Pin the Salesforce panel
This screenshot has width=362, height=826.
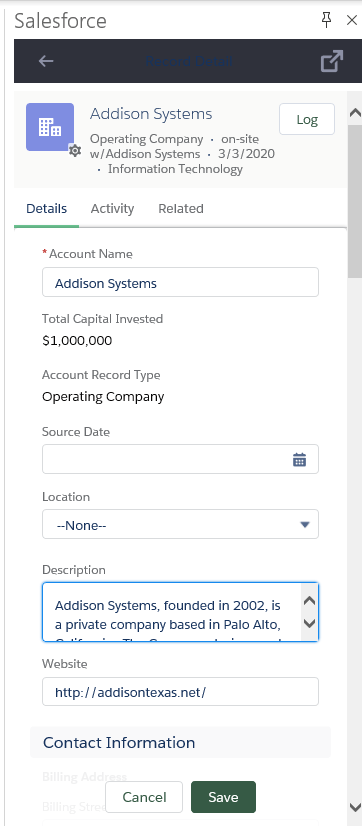(327, 20)
